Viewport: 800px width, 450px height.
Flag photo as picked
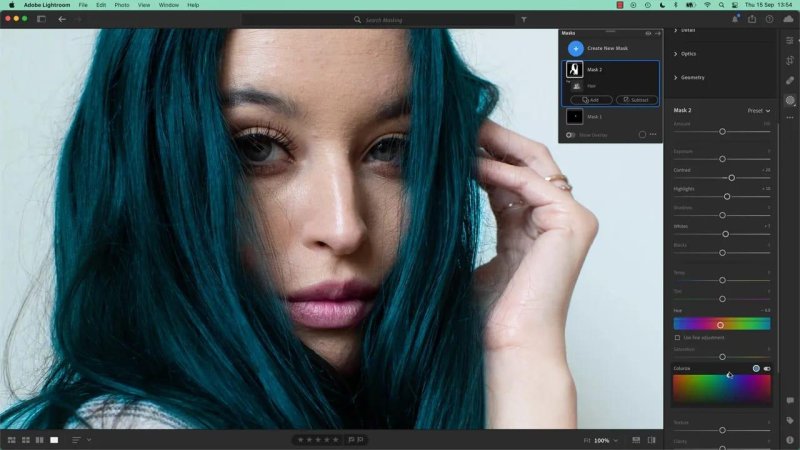[x=352, y=440]
